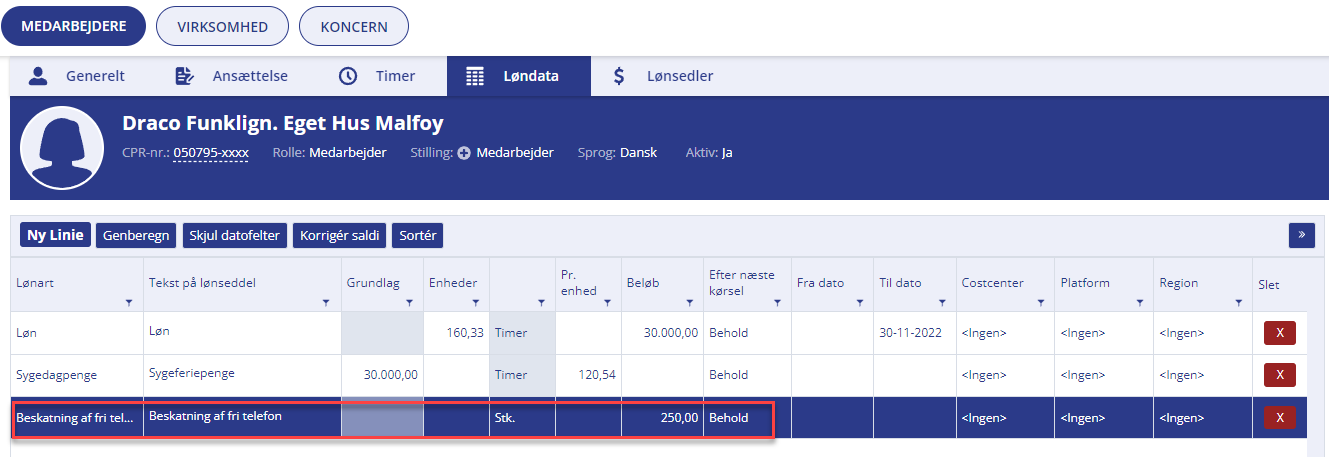The height and width of the screenshot is (457, 1329).
Task: Open the Ansættelse tab
Action: pos(231,76)
